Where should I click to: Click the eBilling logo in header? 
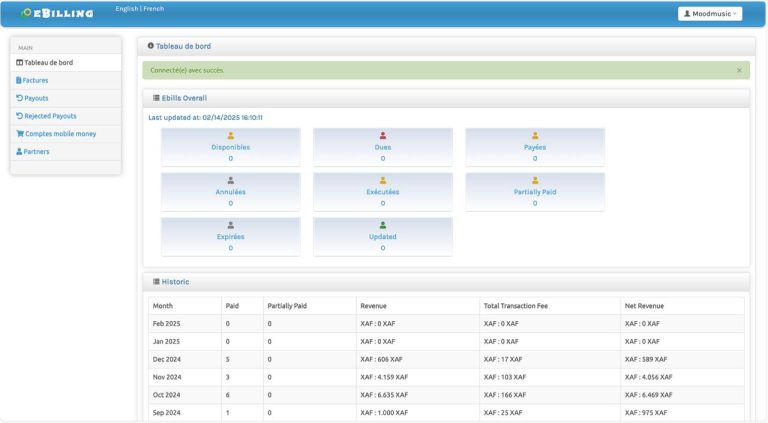click(x=58, y=14)
